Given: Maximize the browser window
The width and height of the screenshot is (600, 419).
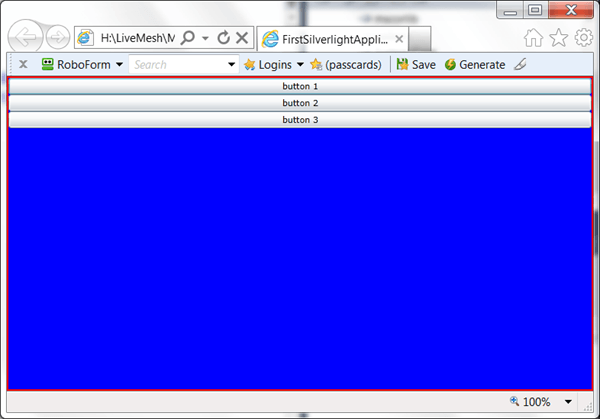Looking at the screenshot, I should (535, 10).
